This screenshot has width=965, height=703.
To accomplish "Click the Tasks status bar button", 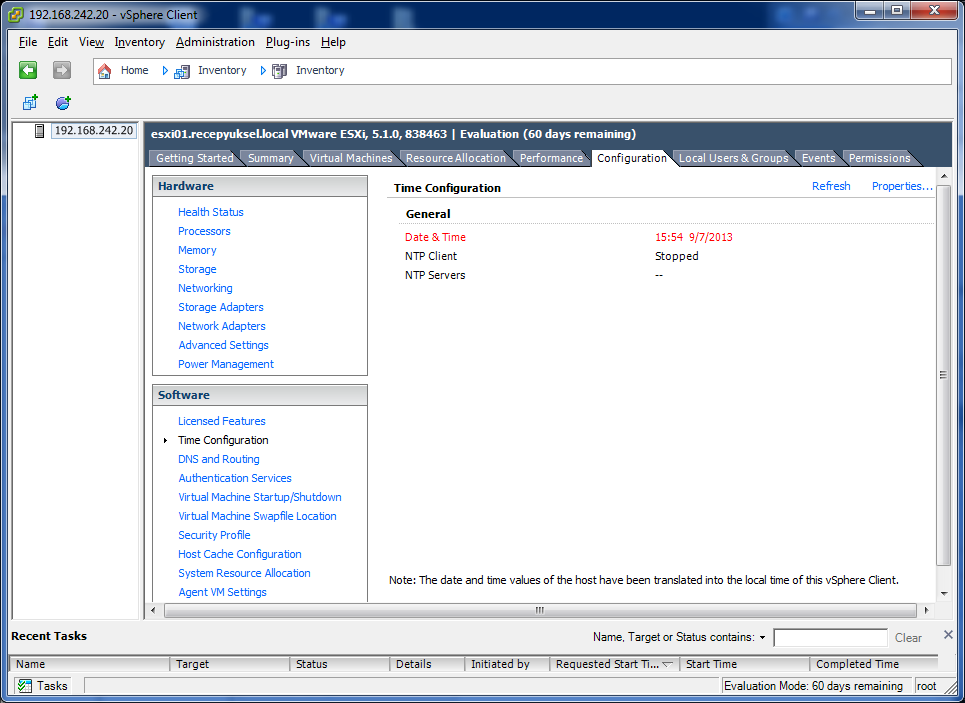I will point(42,686).
